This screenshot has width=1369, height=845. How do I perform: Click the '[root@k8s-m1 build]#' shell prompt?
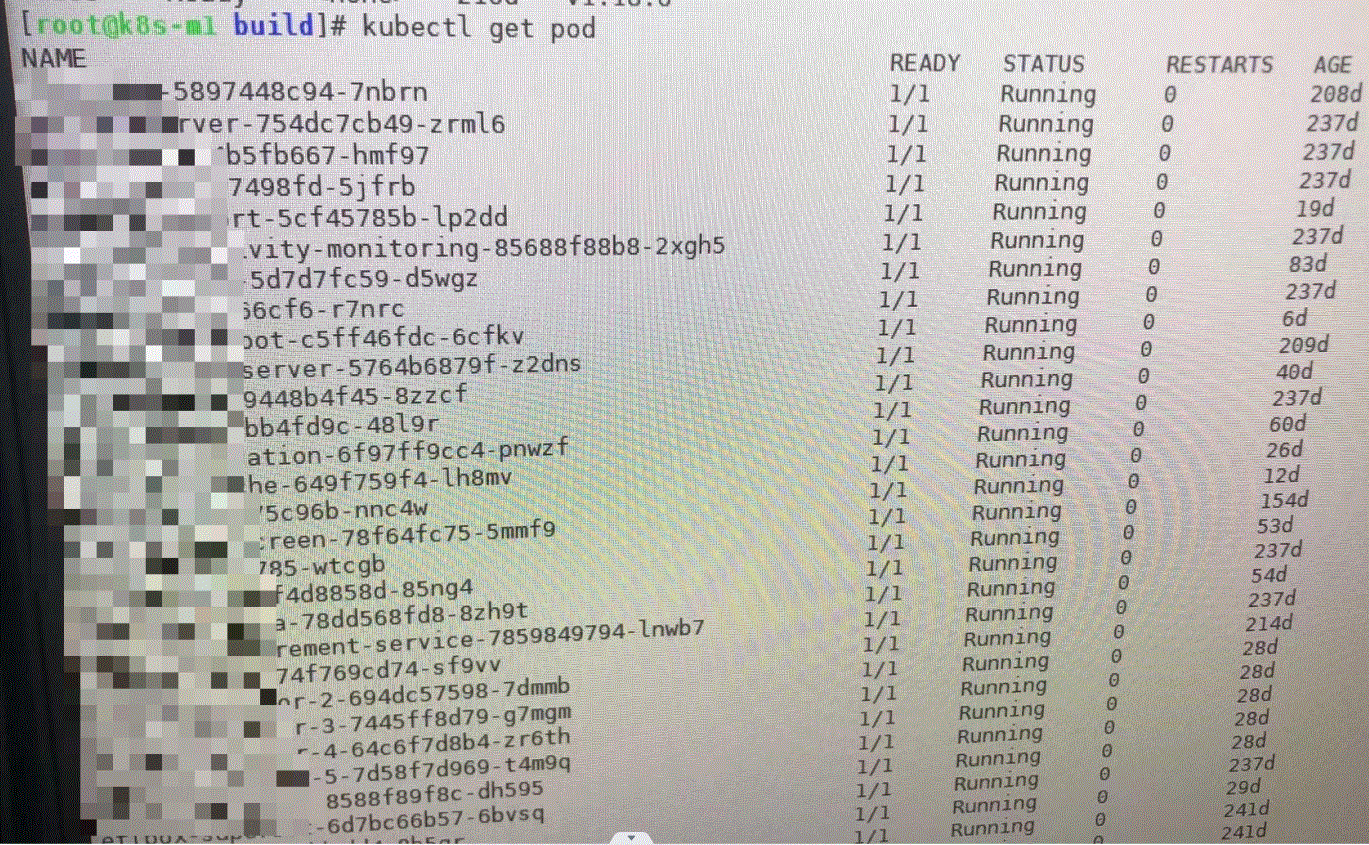coord(183,26)
